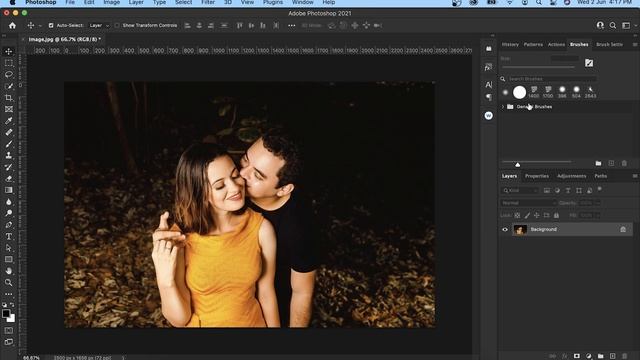Click the brush Size slider
Image resolution: width=640 pixels, height=360 pixels.
coord(538,67)
